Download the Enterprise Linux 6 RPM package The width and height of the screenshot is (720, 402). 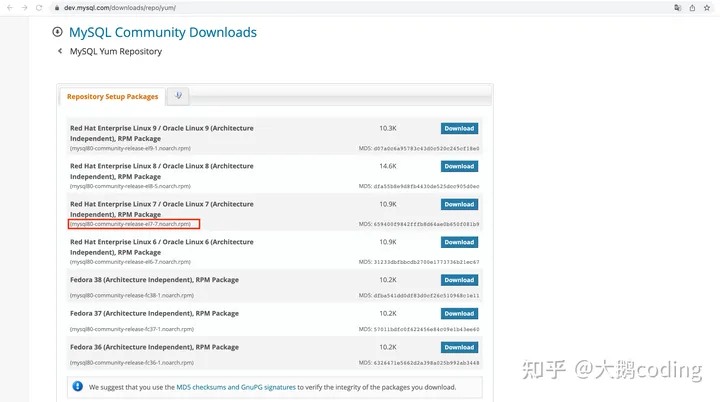point(459,242)
